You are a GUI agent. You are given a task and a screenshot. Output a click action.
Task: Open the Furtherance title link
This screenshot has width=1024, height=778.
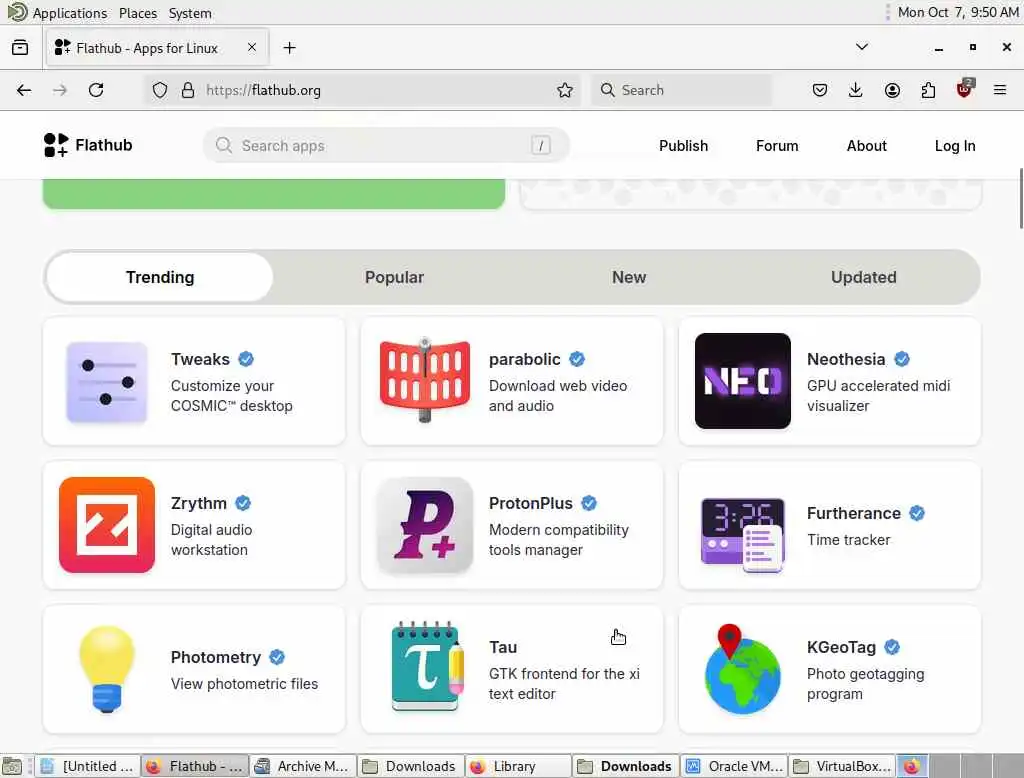tap(854, 513)
